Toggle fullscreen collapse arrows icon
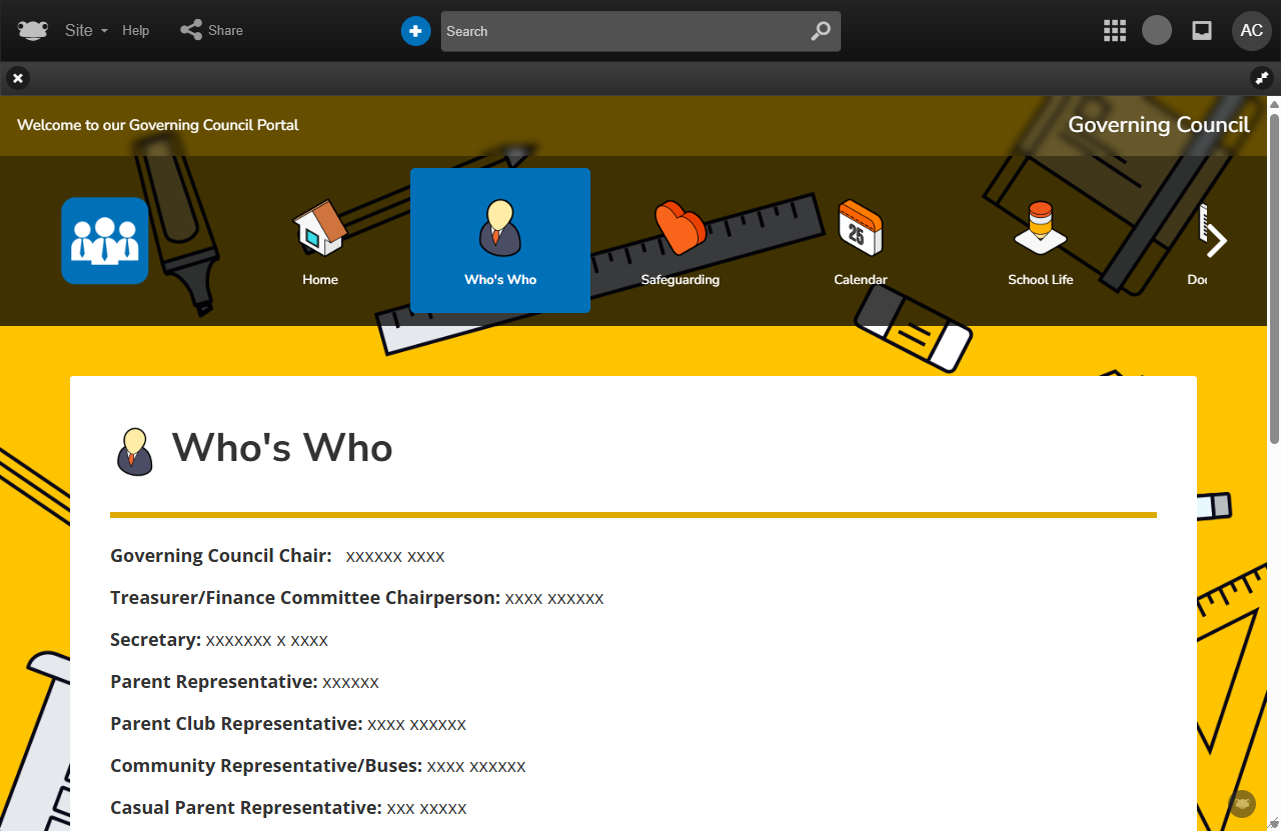 pyautogui.click(x=1262, y=78)
